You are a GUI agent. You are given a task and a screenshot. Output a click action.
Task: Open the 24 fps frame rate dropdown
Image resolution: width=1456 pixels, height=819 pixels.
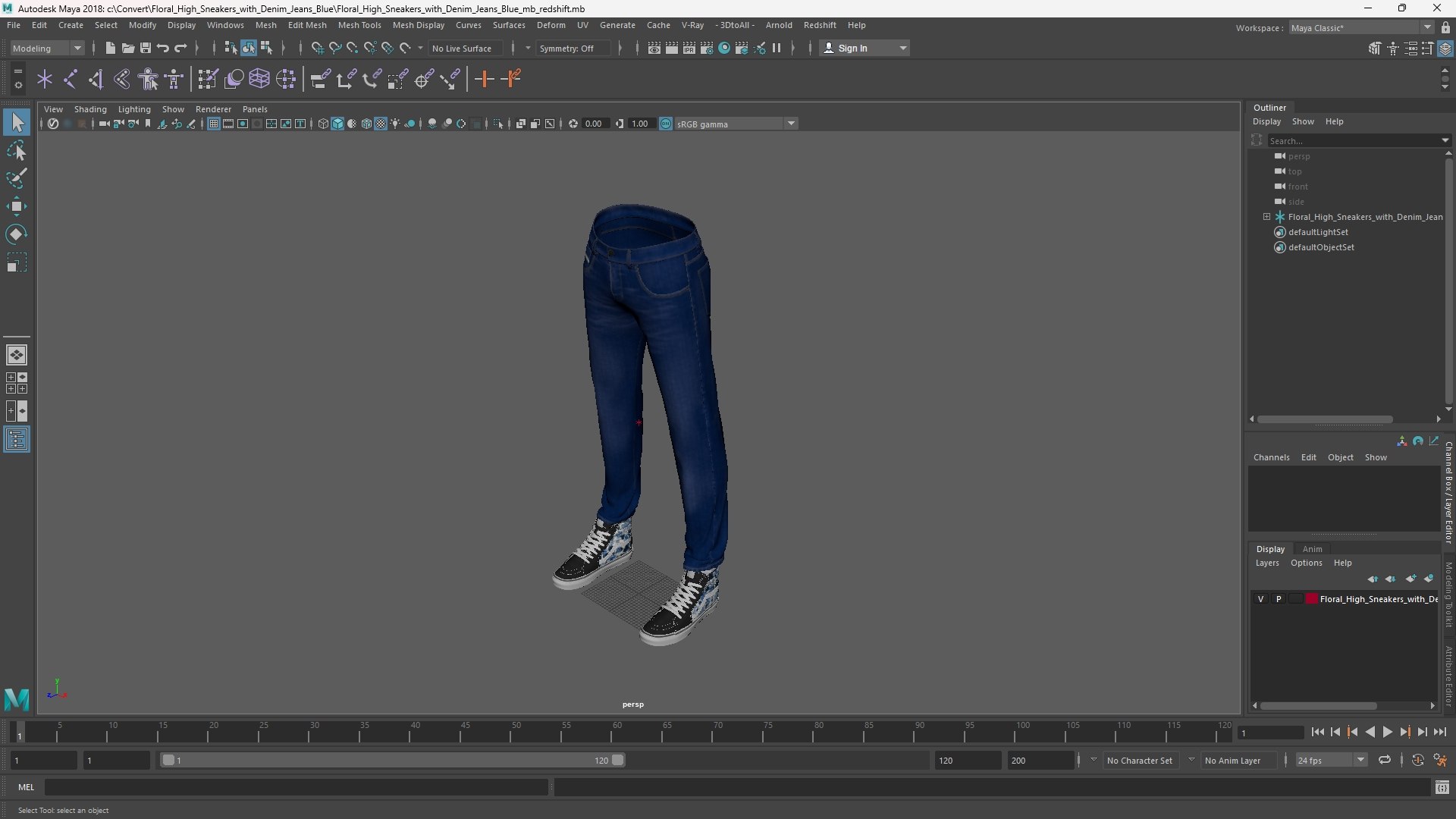point(1331,760)
